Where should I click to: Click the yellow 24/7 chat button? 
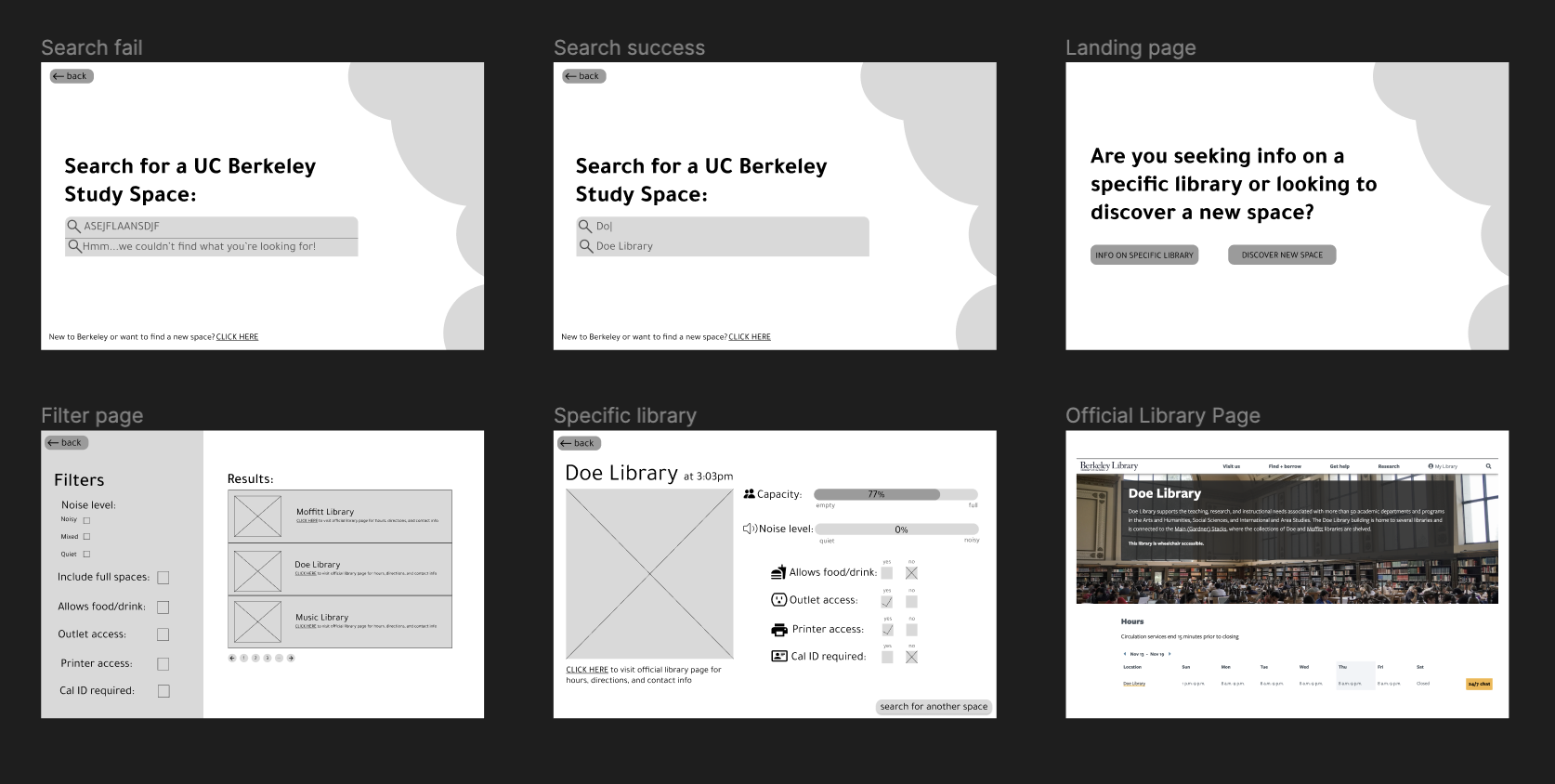tap(1479, 684)
